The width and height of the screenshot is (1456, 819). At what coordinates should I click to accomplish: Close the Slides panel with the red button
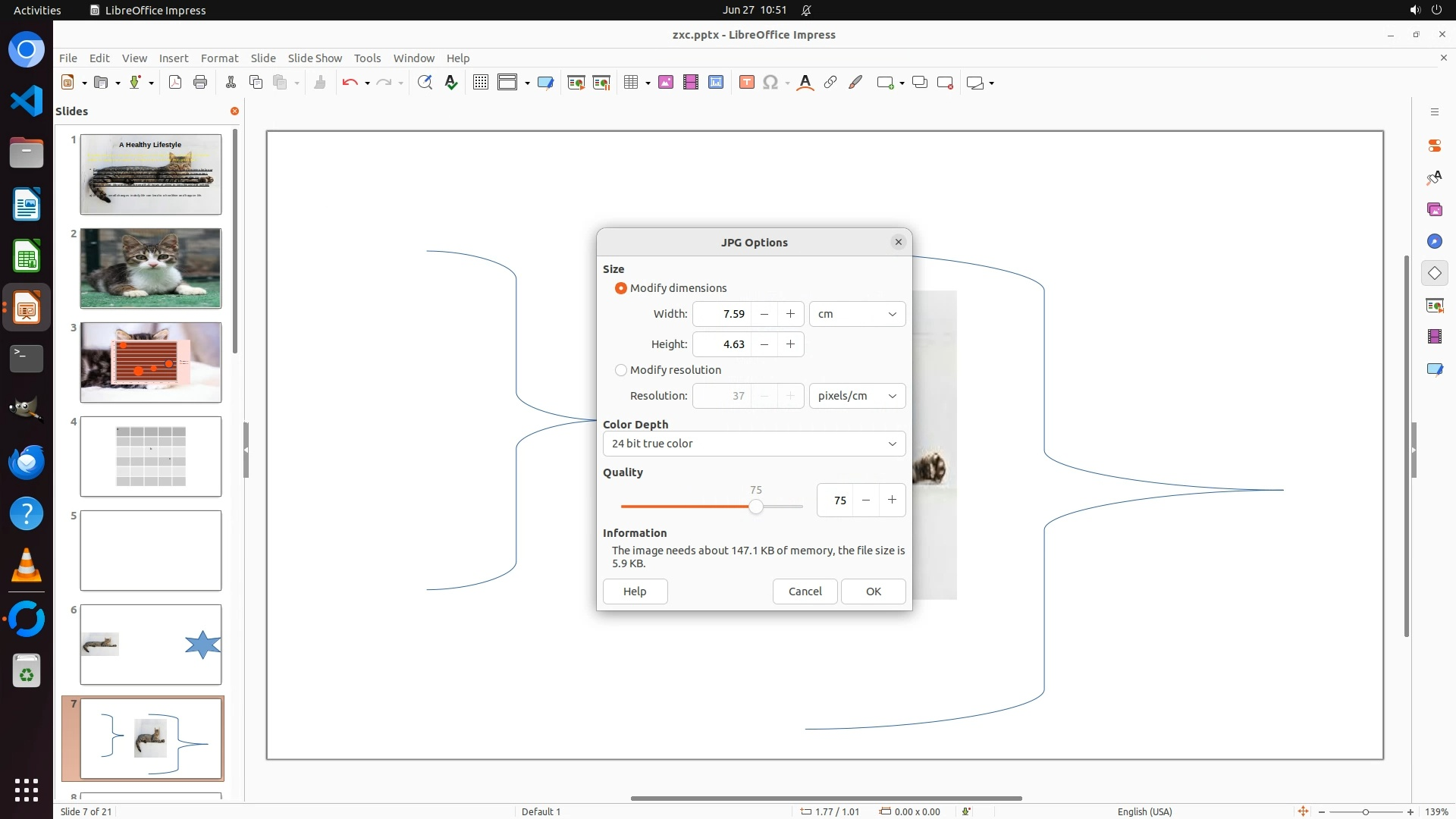click(234, 111)
